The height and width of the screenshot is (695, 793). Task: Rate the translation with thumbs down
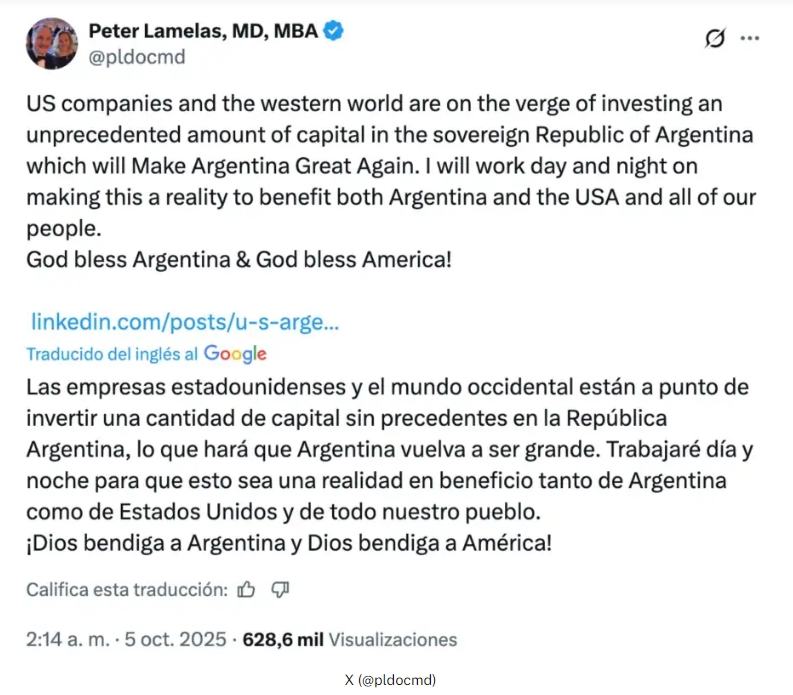(x=280, y=589)
